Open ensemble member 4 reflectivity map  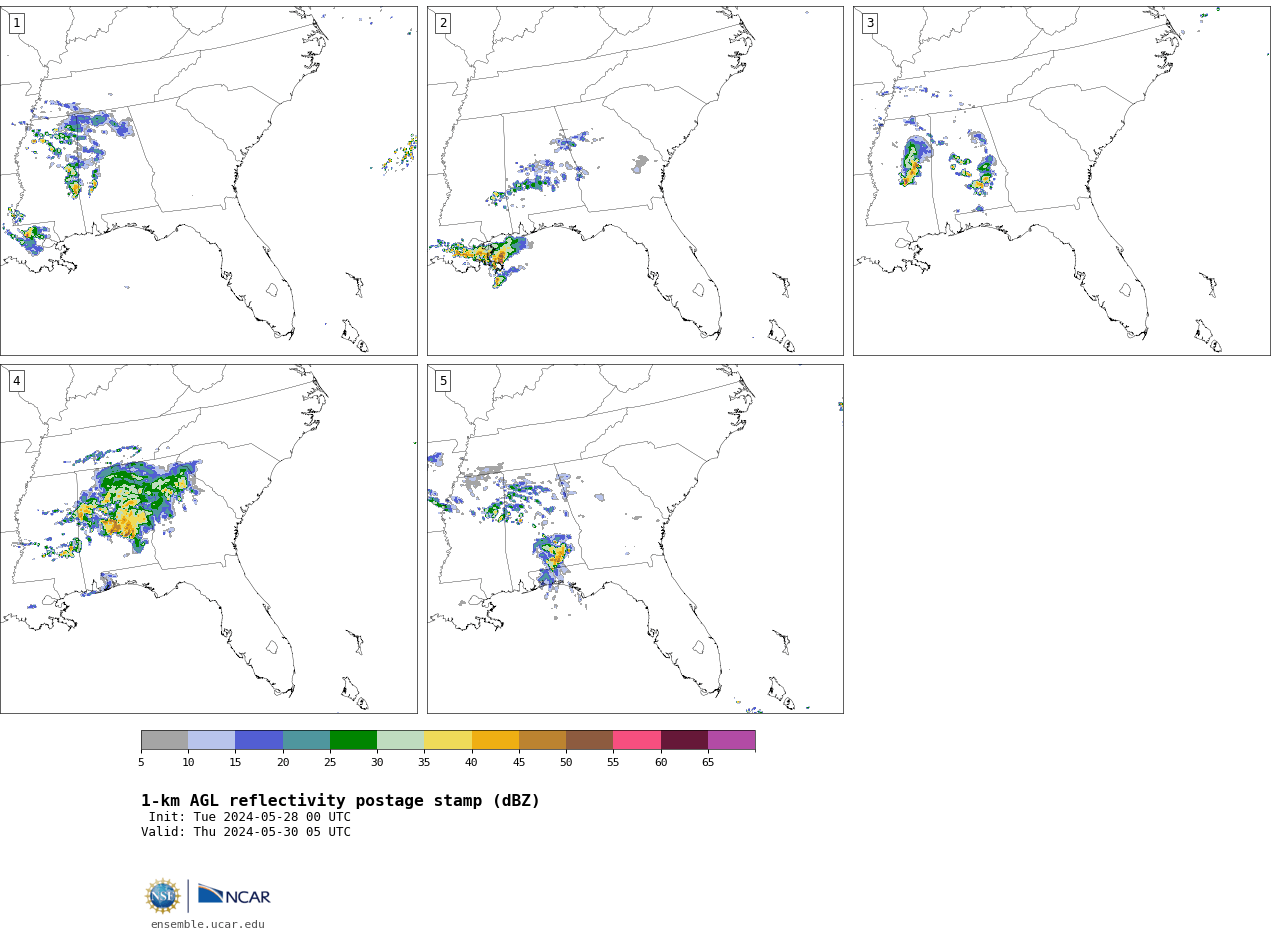(208, 539)
